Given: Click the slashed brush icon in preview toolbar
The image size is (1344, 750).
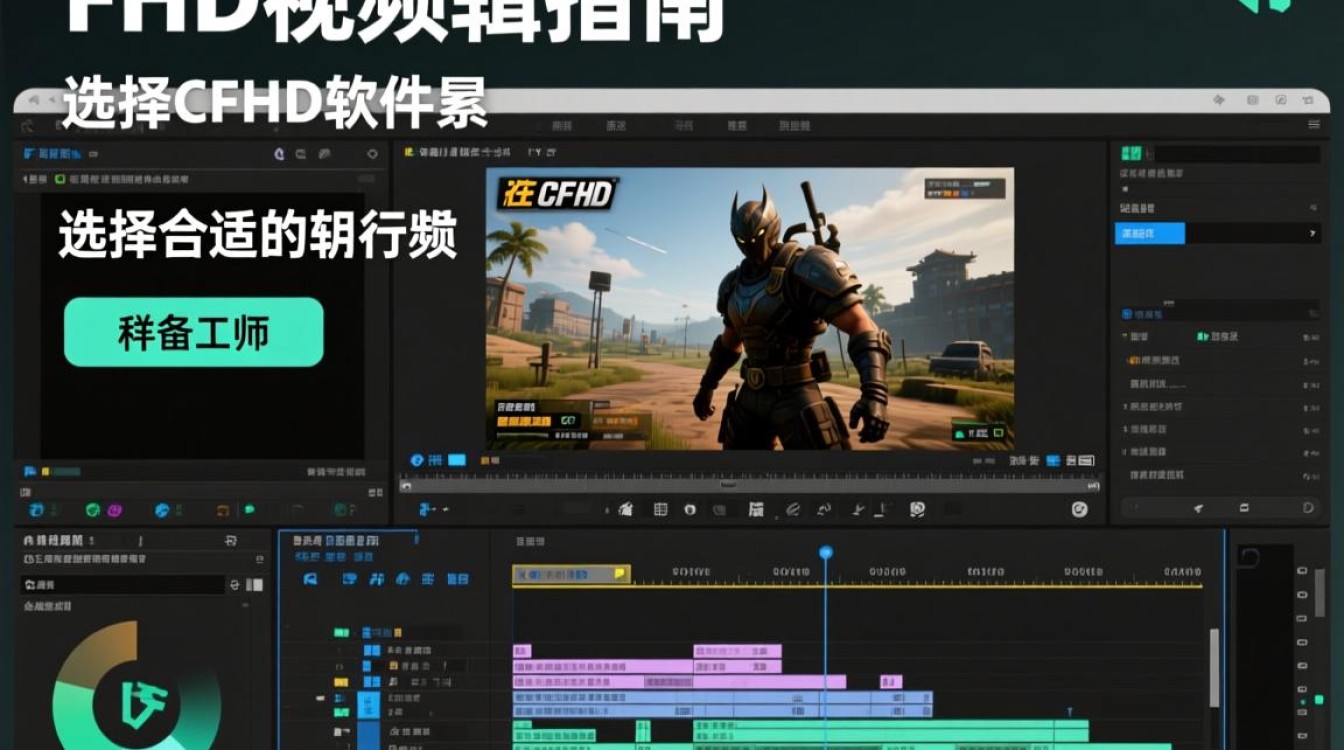Looking at the screenshot, I should 792,509.
